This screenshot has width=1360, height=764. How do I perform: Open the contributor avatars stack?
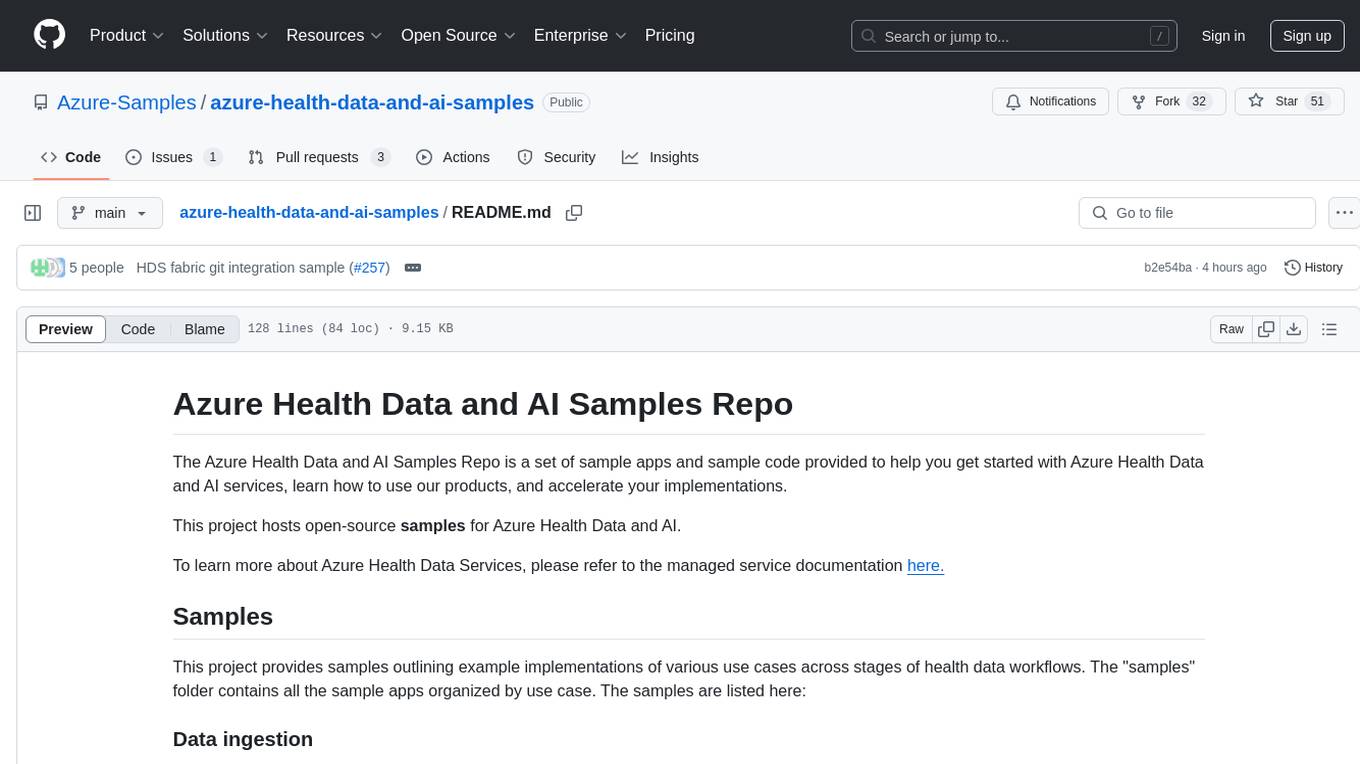(x=47, y=267)
